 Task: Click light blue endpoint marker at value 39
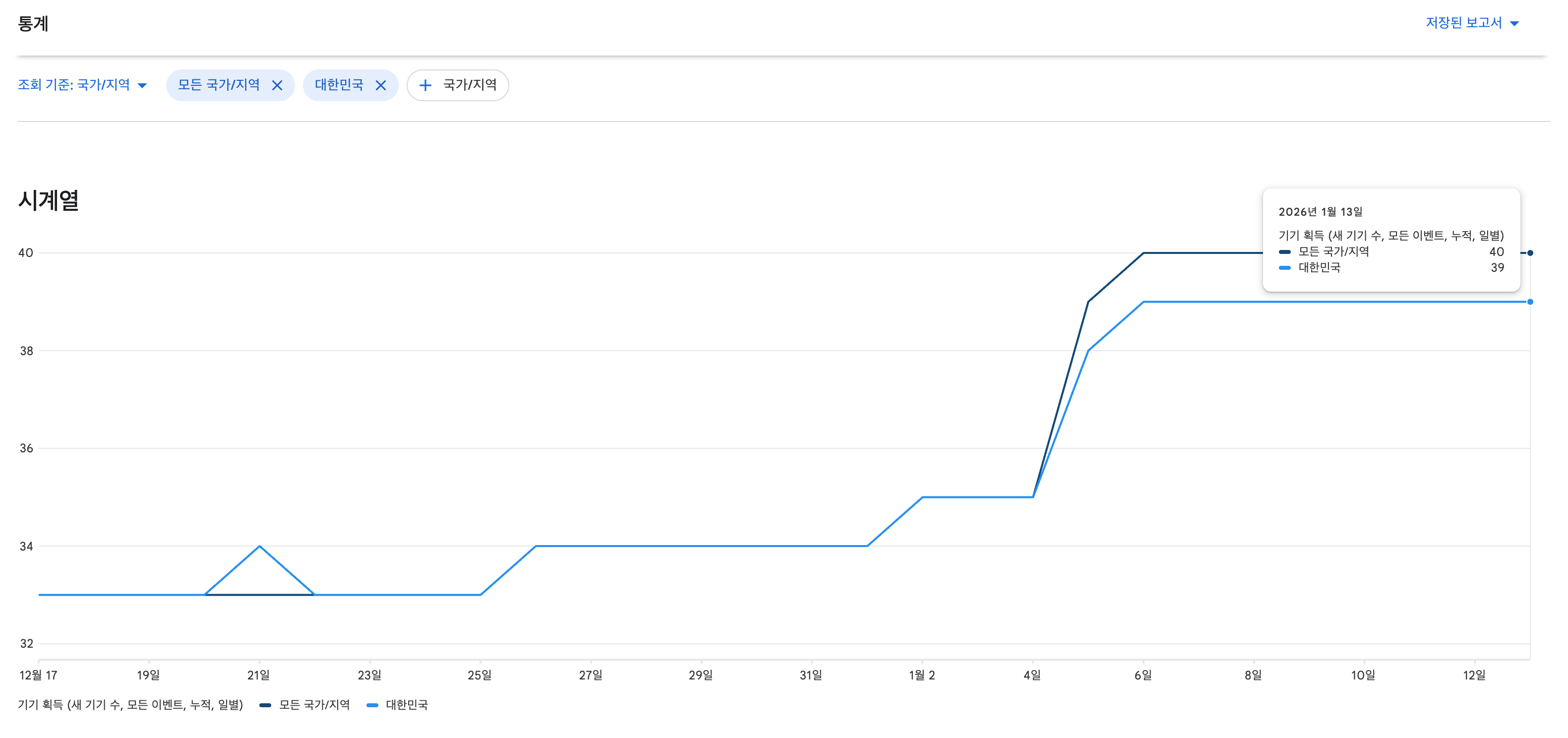pyautogui.click(x=1530, y=302)
